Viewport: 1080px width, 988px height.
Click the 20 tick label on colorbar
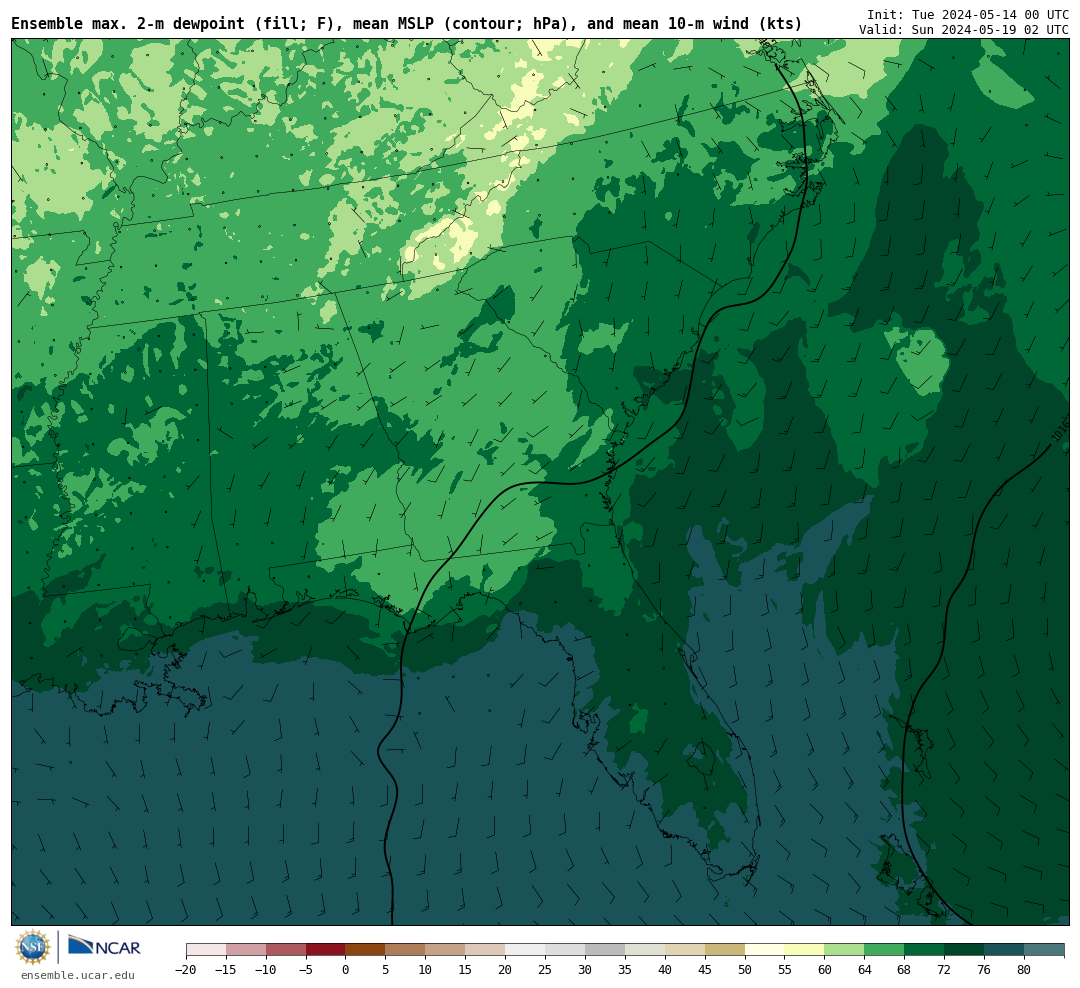point(506,969)
